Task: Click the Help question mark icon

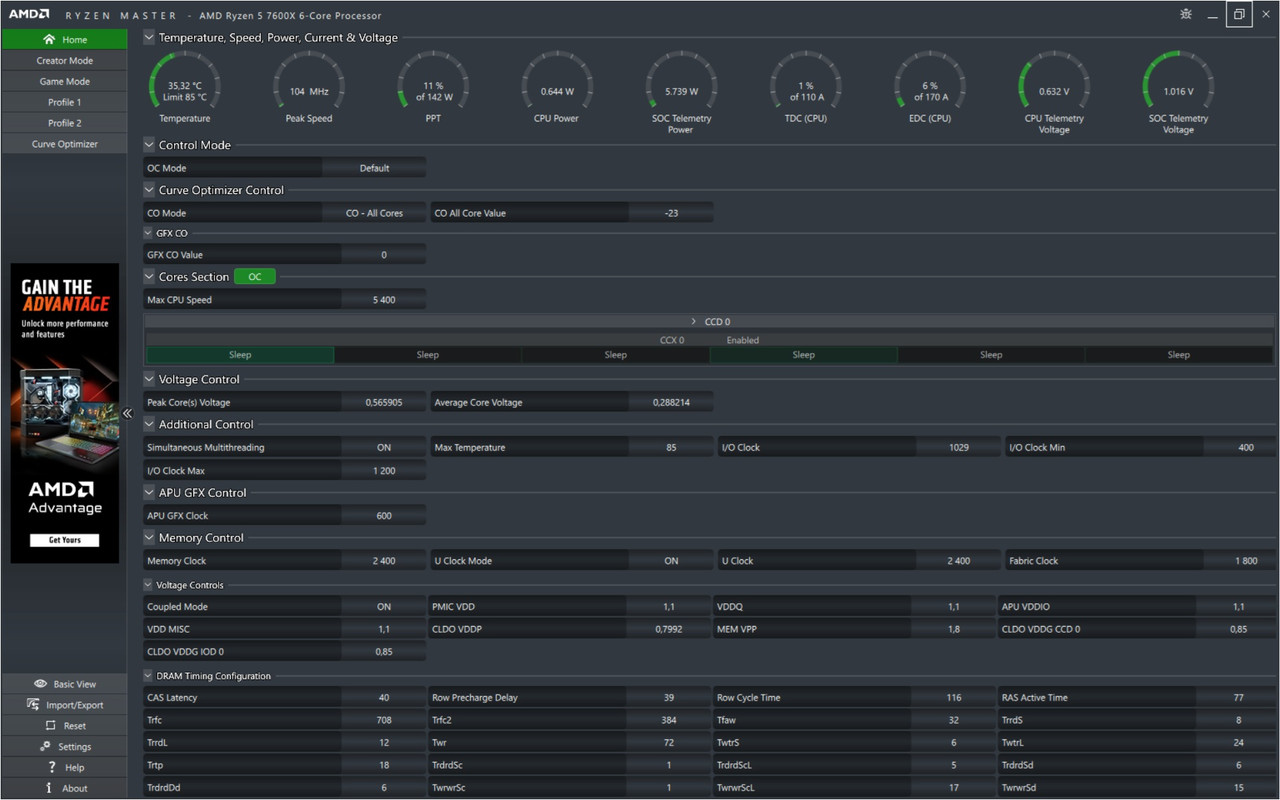Action: [52, 767]
